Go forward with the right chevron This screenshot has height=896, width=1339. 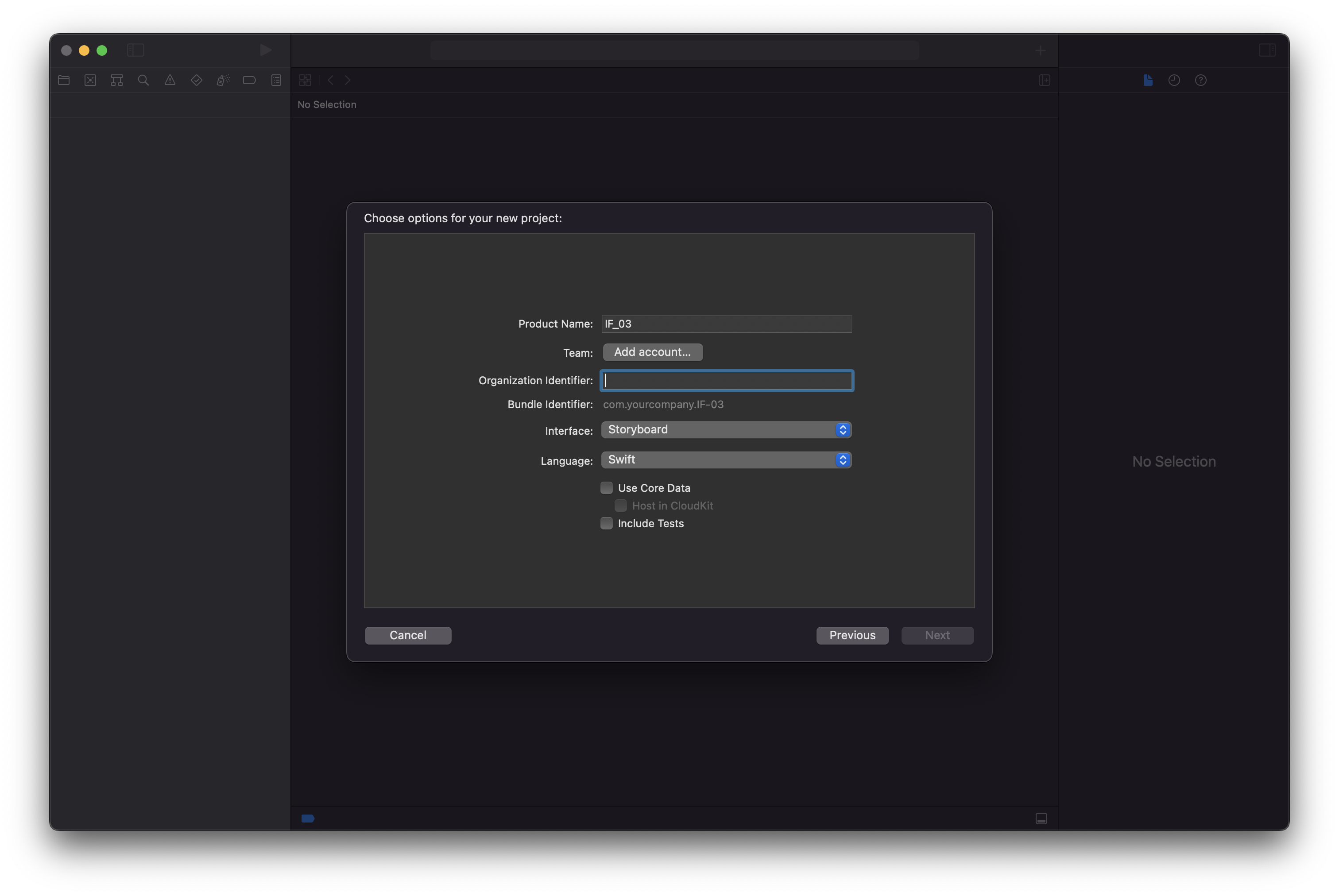348,80
